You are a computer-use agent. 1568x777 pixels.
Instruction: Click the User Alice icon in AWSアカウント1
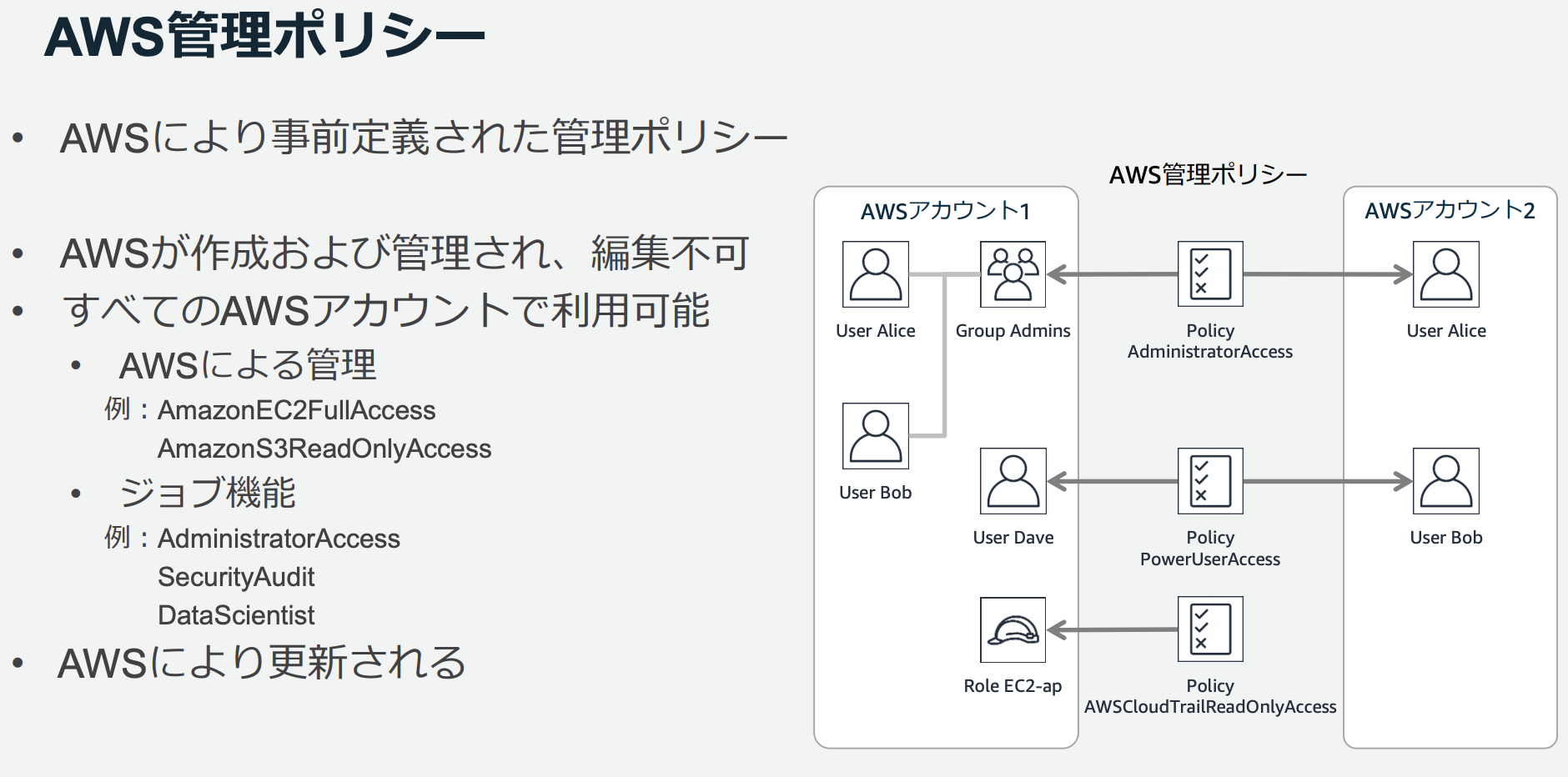click(875, 274)
